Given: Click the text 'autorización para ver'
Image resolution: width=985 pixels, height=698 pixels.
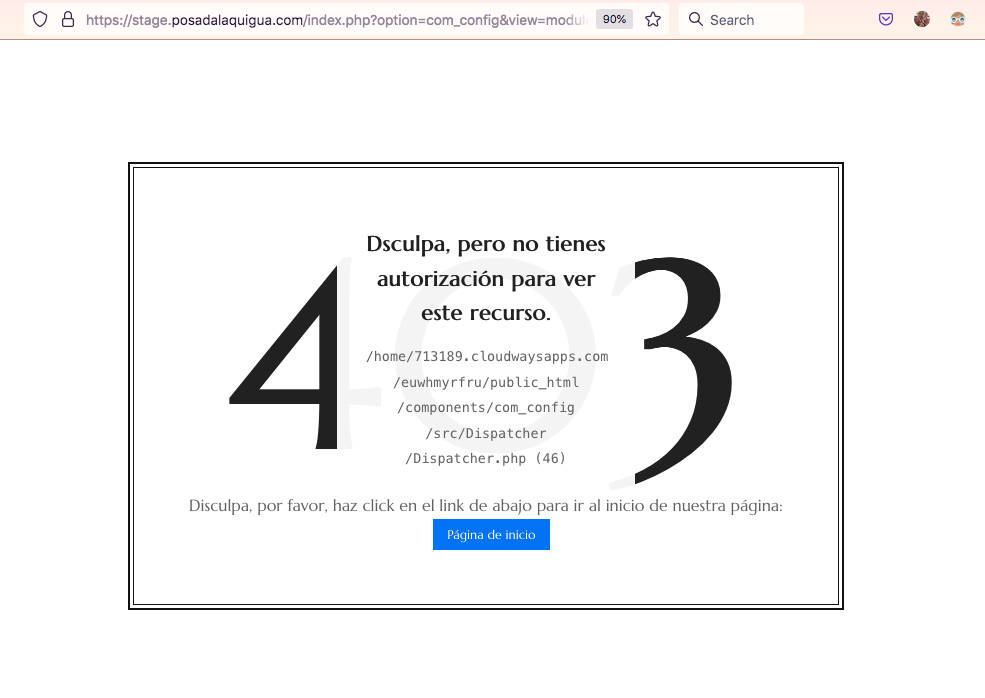Looking at the screenshot, I should [486, 278].
